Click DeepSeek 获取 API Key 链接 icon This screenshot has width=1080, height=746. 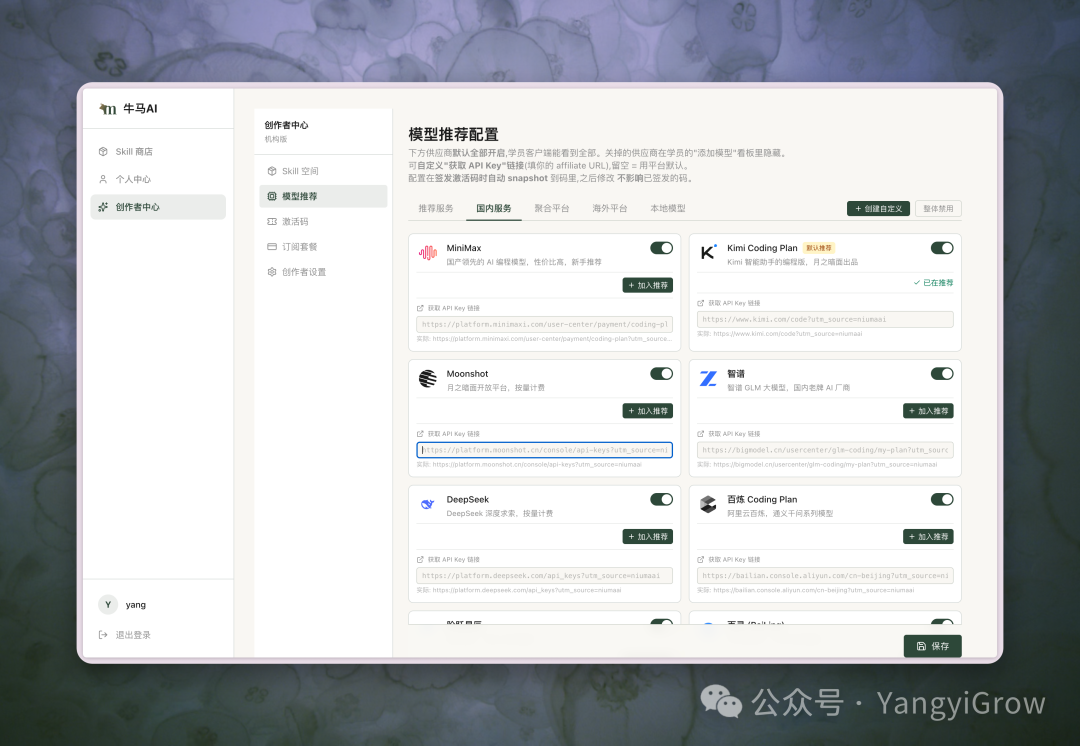(420, 559)
